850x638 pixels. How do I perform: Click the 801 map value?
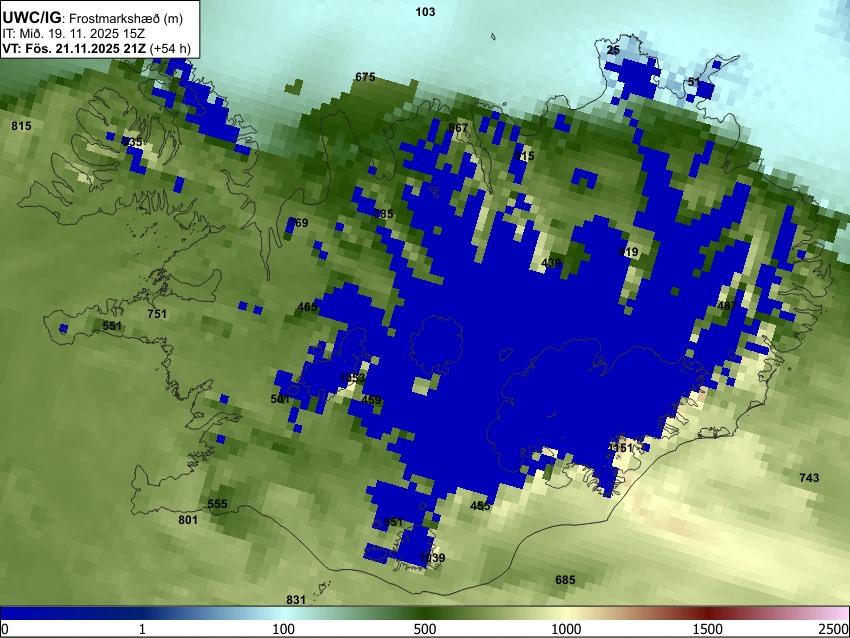pos(188,520)
